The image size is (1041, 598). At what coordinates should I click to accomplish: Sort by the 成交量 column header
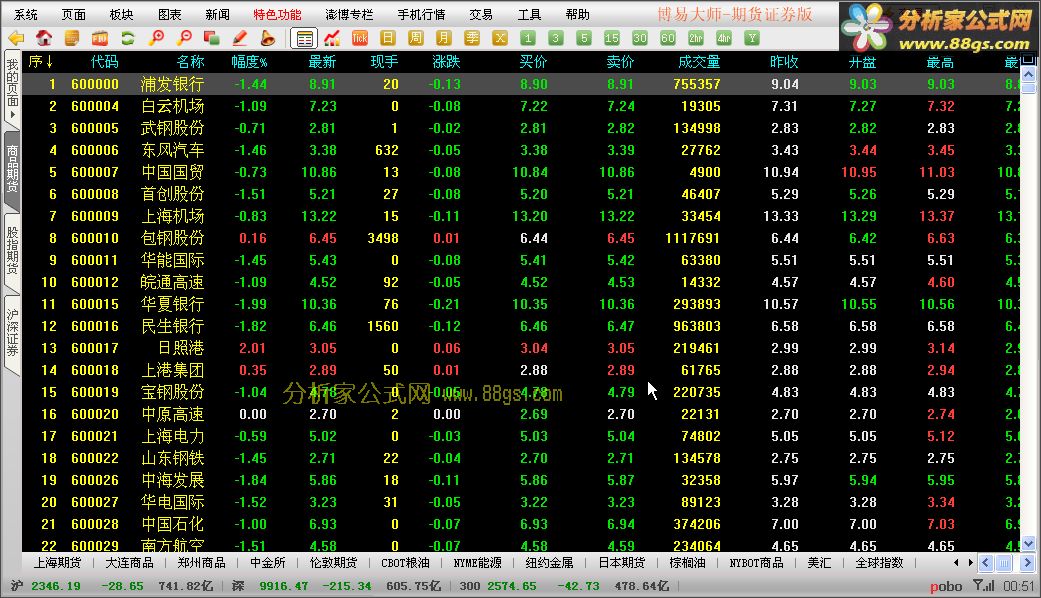click(699, 62)
